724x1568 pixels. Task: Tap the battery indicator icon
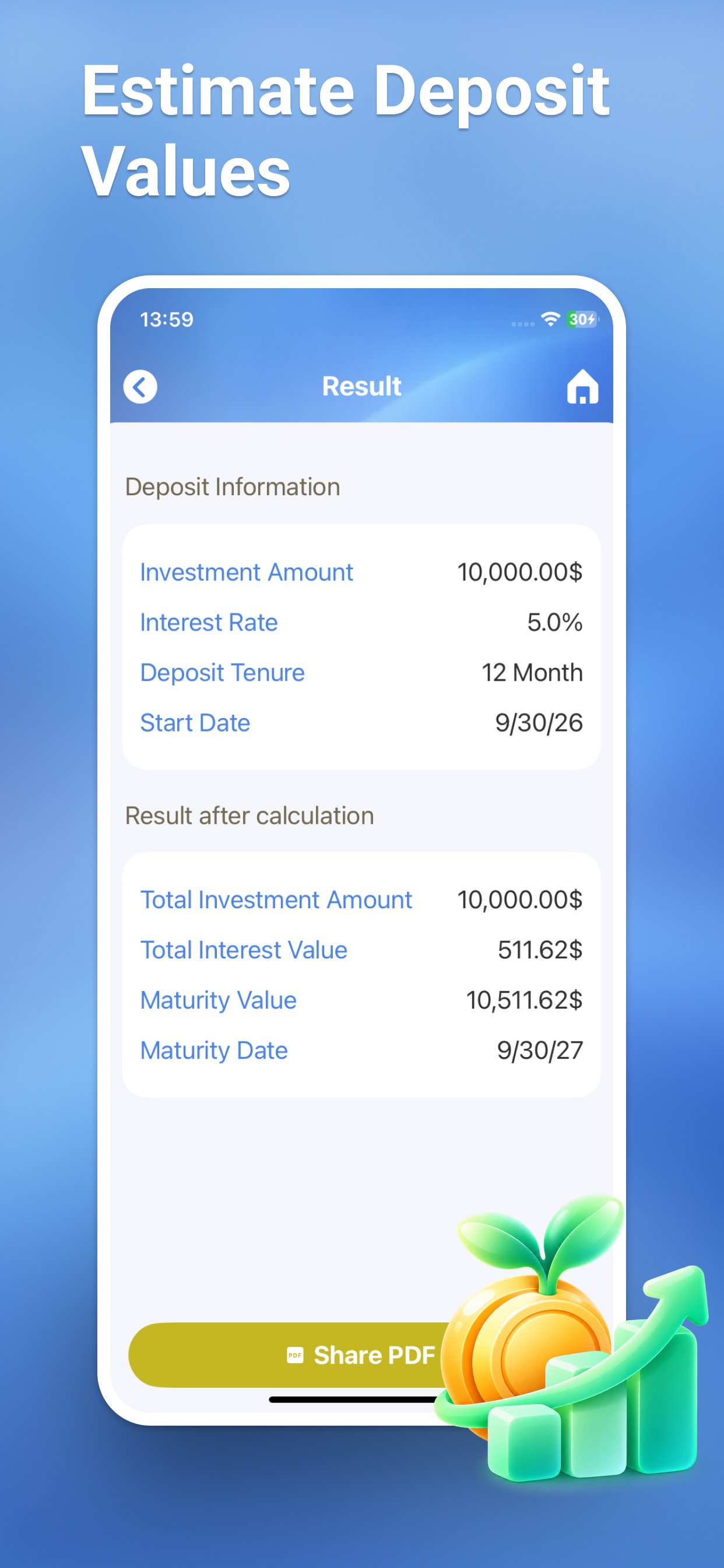[582, 319]
